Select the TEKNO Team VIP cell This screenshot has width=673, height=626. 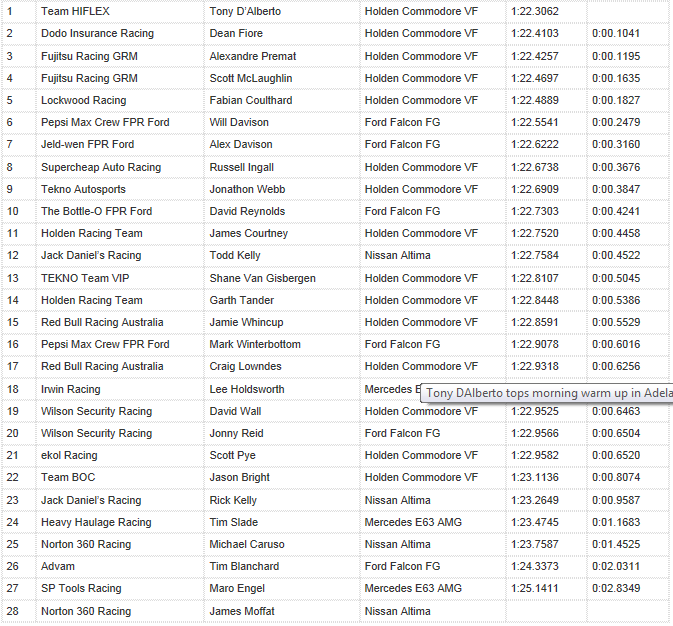click(x=85, y=278)
